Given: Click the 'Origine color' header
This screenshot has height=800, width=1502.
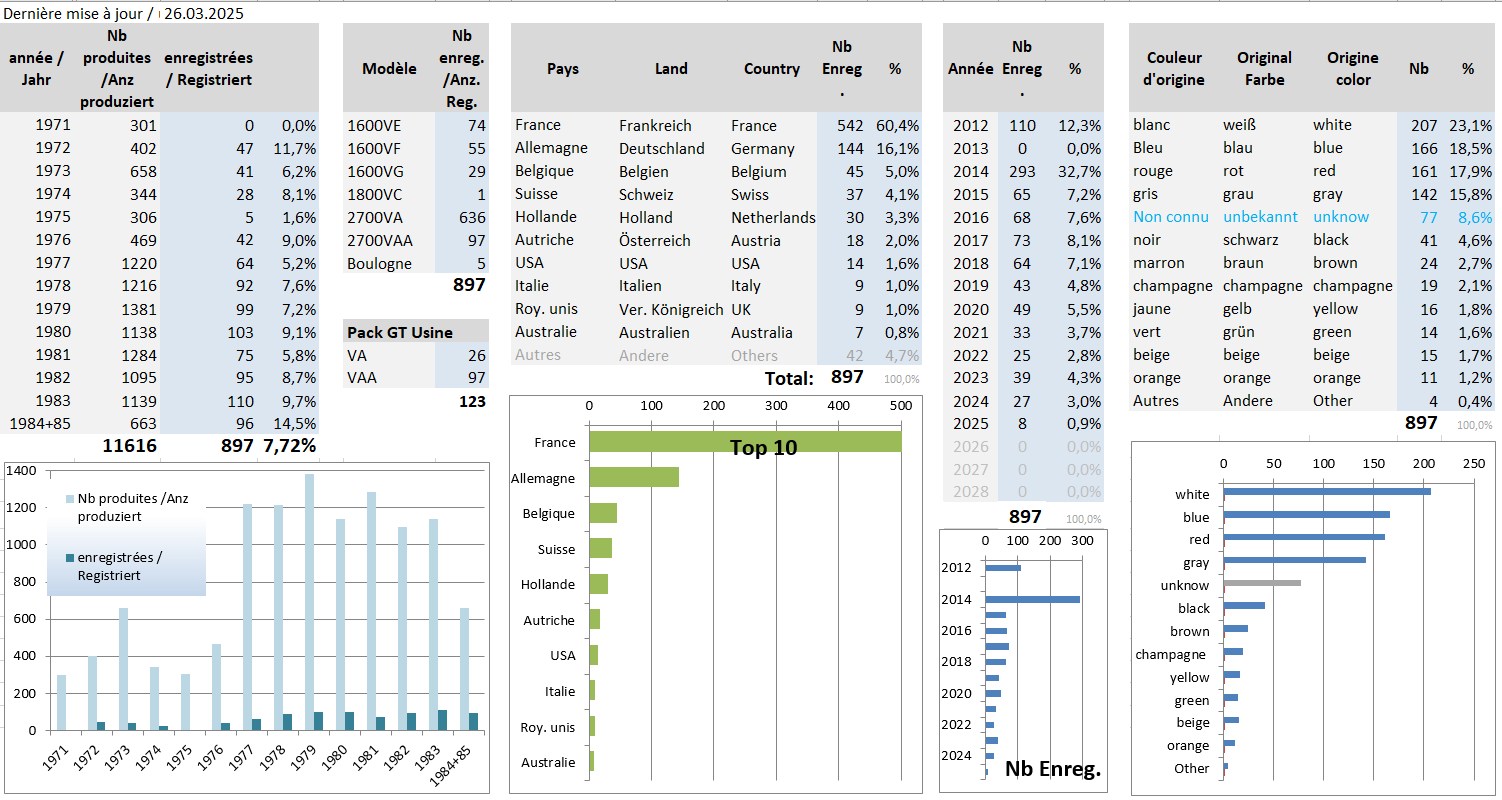Looking at the screenshot, I should [x=1353, y=68].
